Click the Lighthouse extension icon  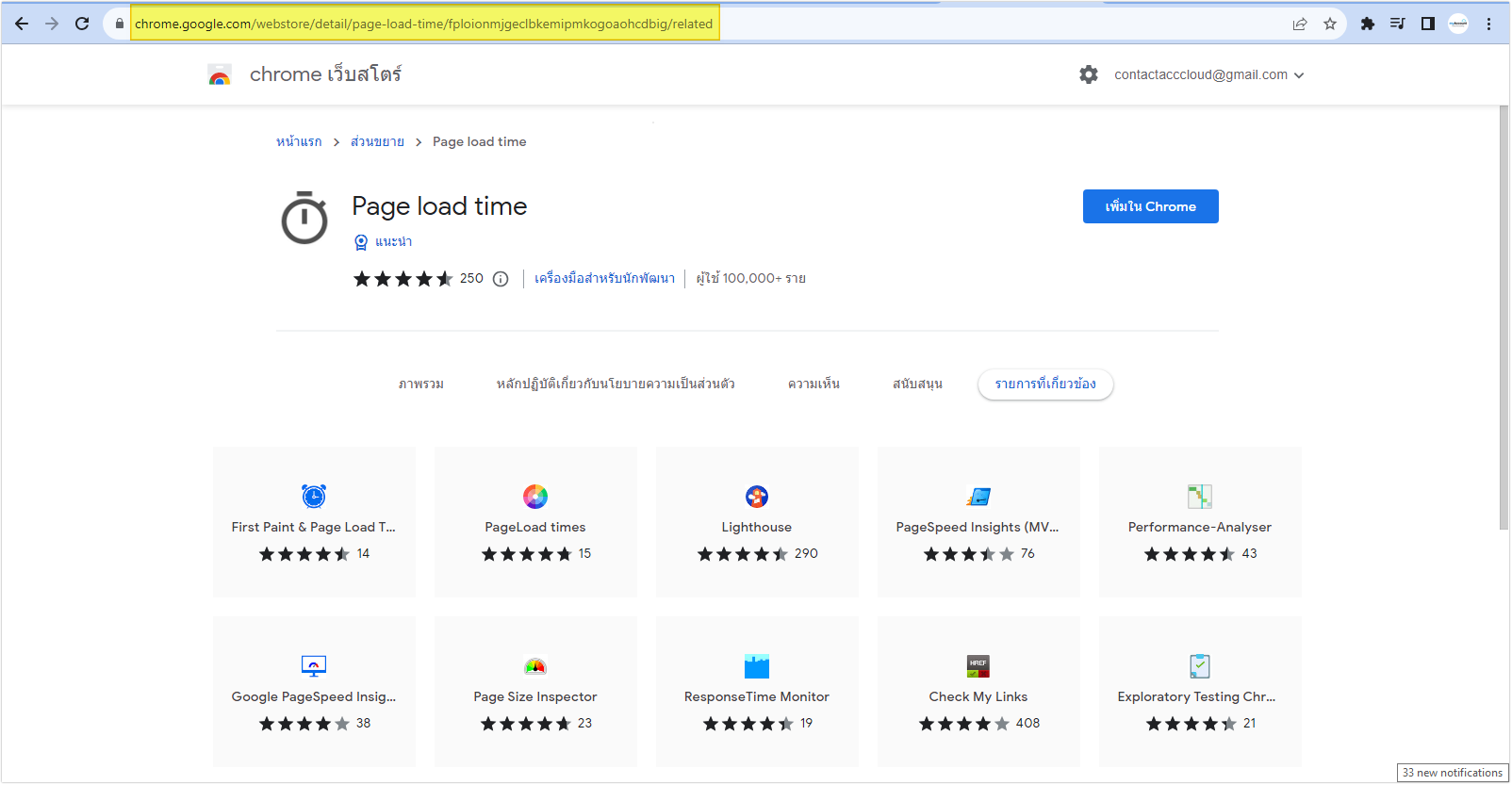pyautogui.click(x=757, y=496)
